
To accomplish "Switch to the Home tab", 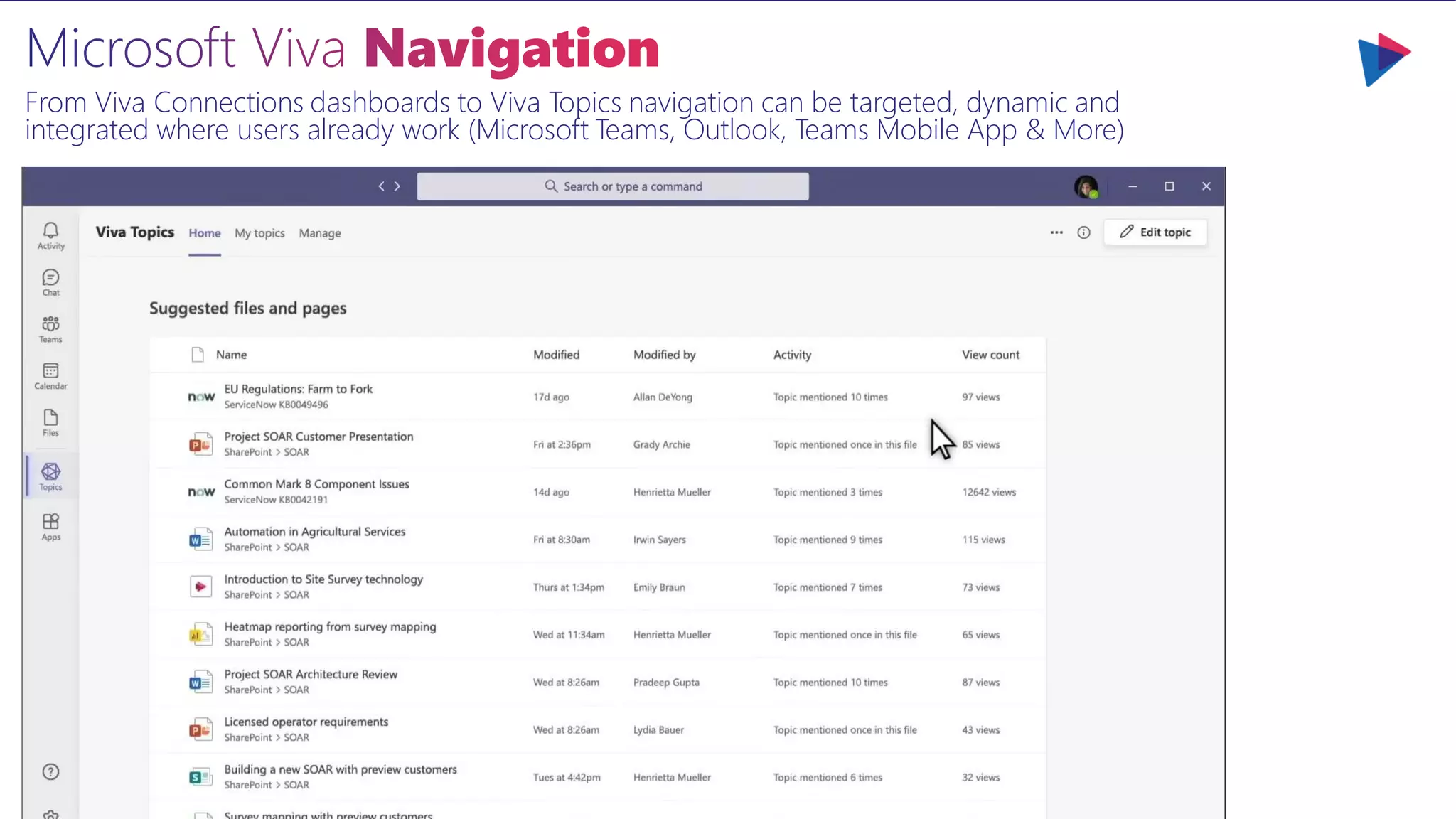I will click(205, 233).
